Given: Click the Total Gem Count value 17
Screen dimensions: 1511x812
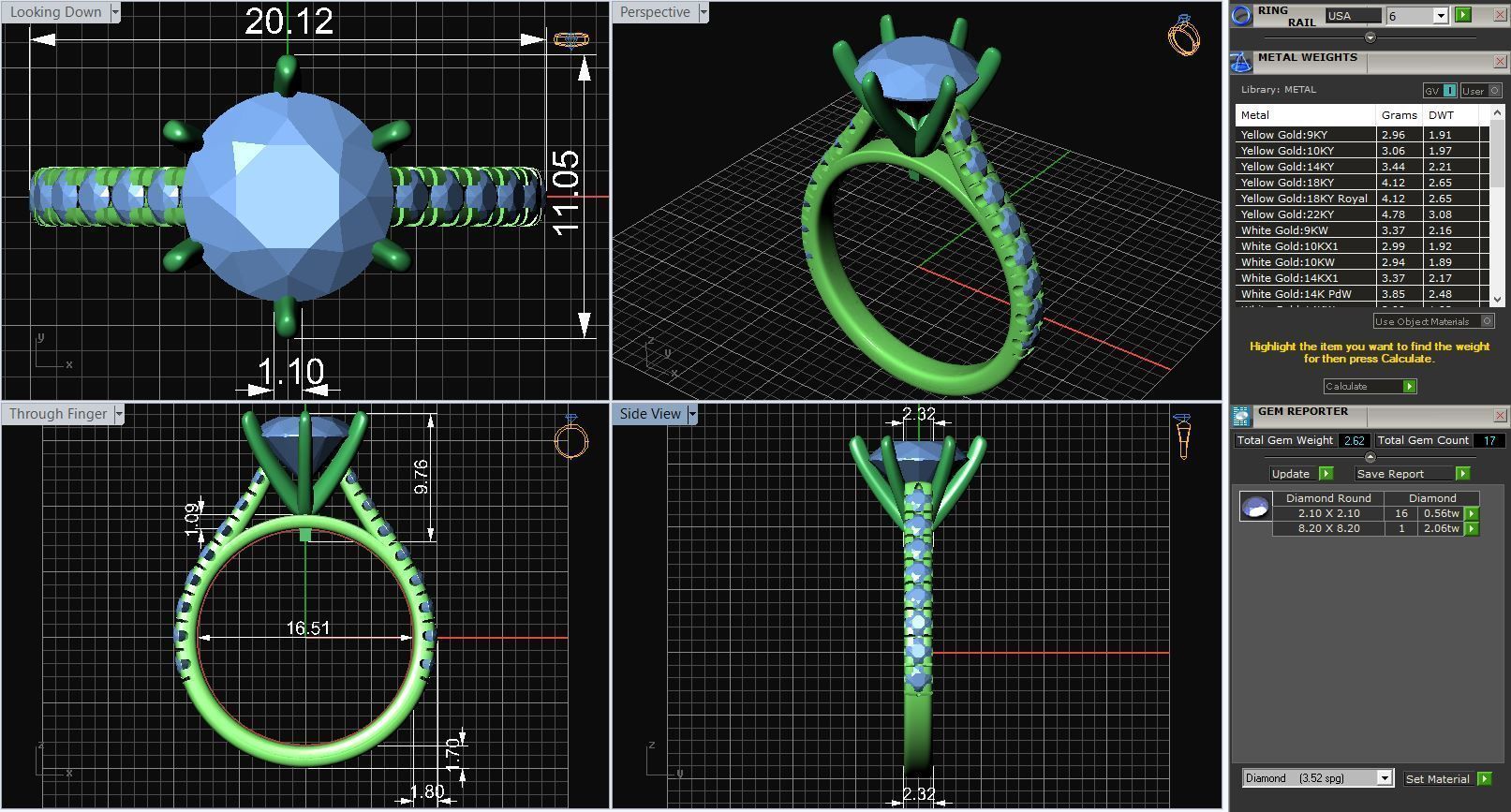Looking at the screenshot, I should 1489,440.
